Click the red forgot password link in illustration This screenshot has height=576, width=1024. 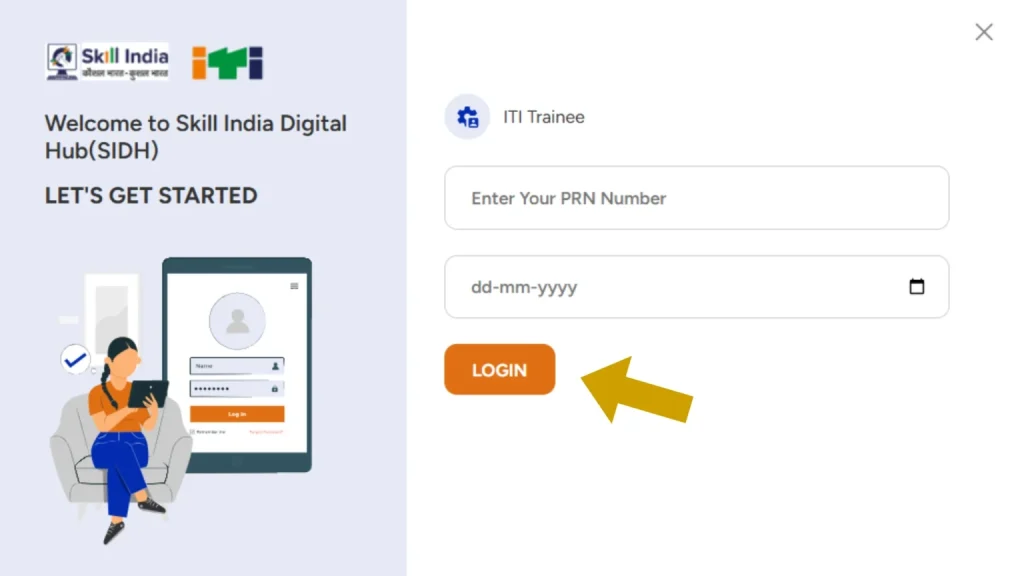pos(266,432)
